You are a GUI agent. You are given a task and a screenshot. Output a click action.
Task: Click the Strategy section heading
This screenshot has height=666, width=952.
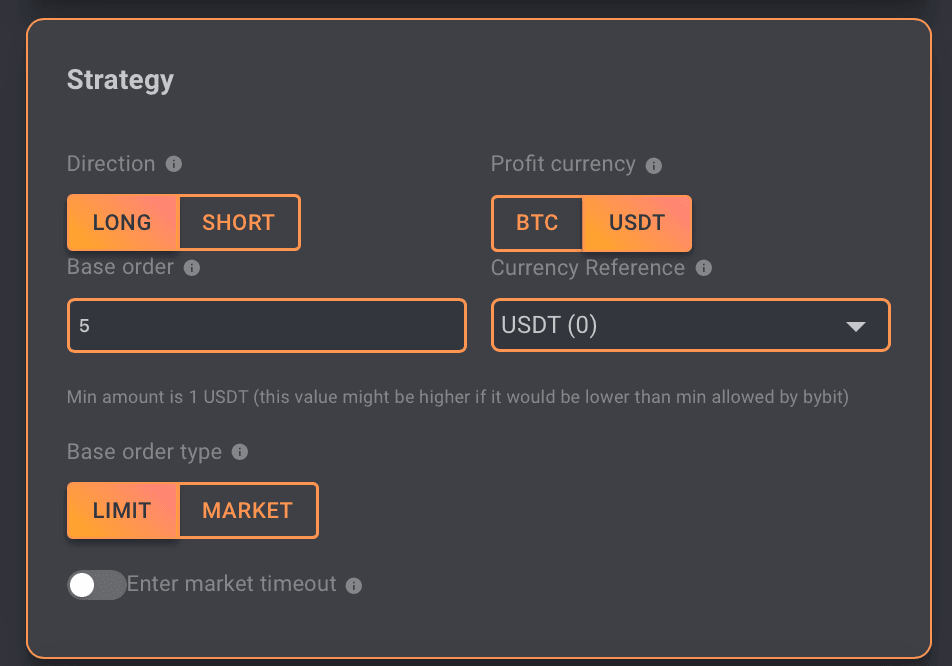(120, 80)
